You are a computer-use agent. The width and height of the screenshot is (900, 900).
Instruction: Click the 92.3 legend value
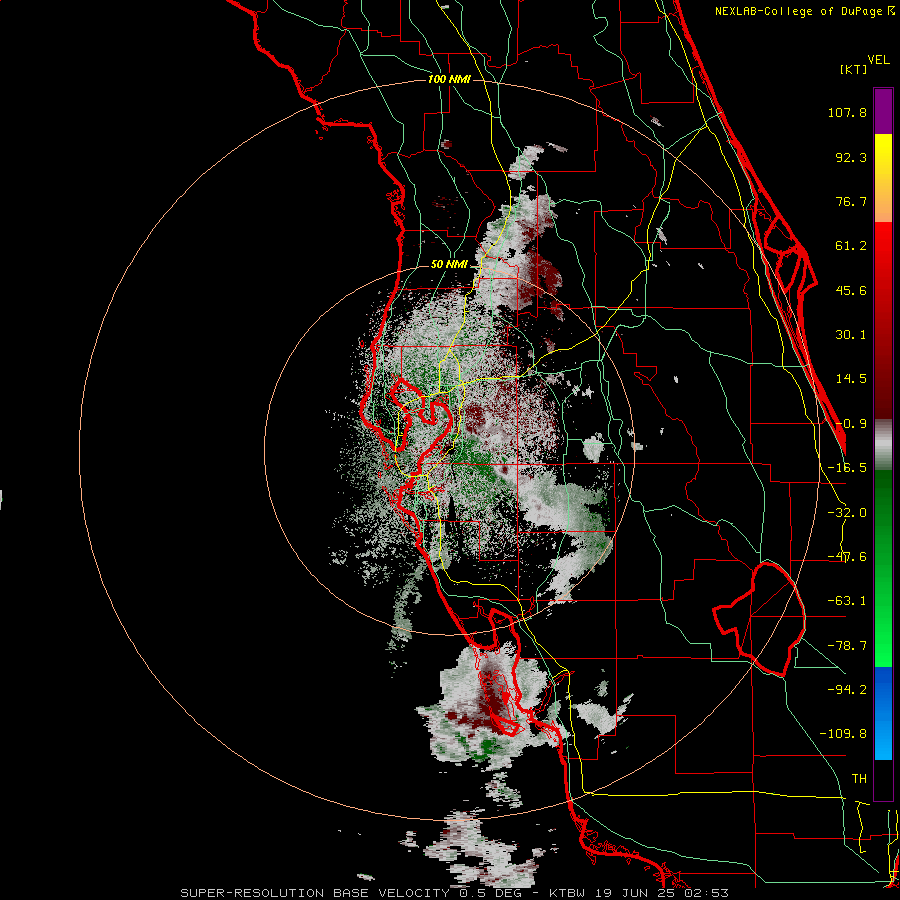851,157
